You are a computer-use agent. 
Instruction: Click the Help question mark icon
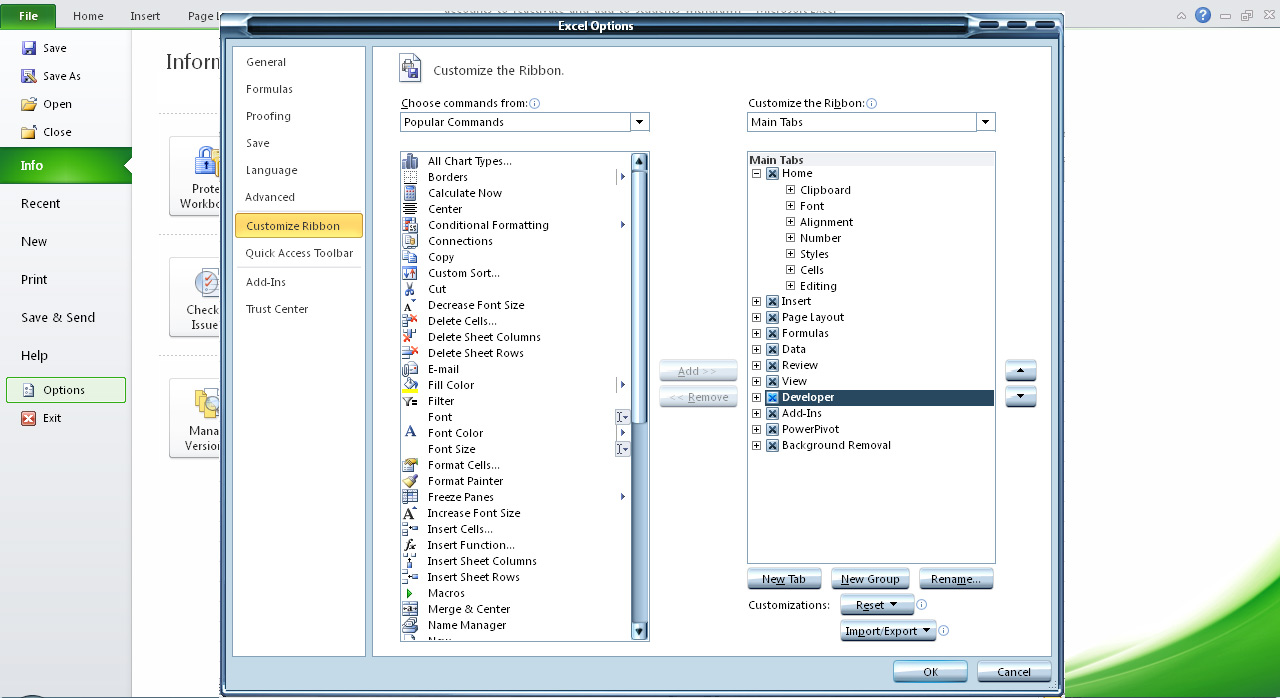[1203, 15]
